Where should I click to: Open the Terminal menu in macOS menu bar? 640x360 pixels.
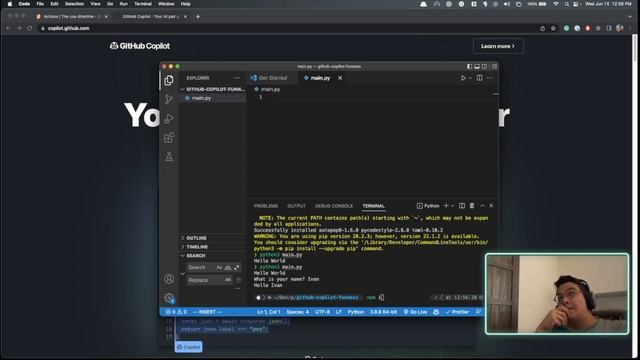pyautogui.click(x=143, y=4)
